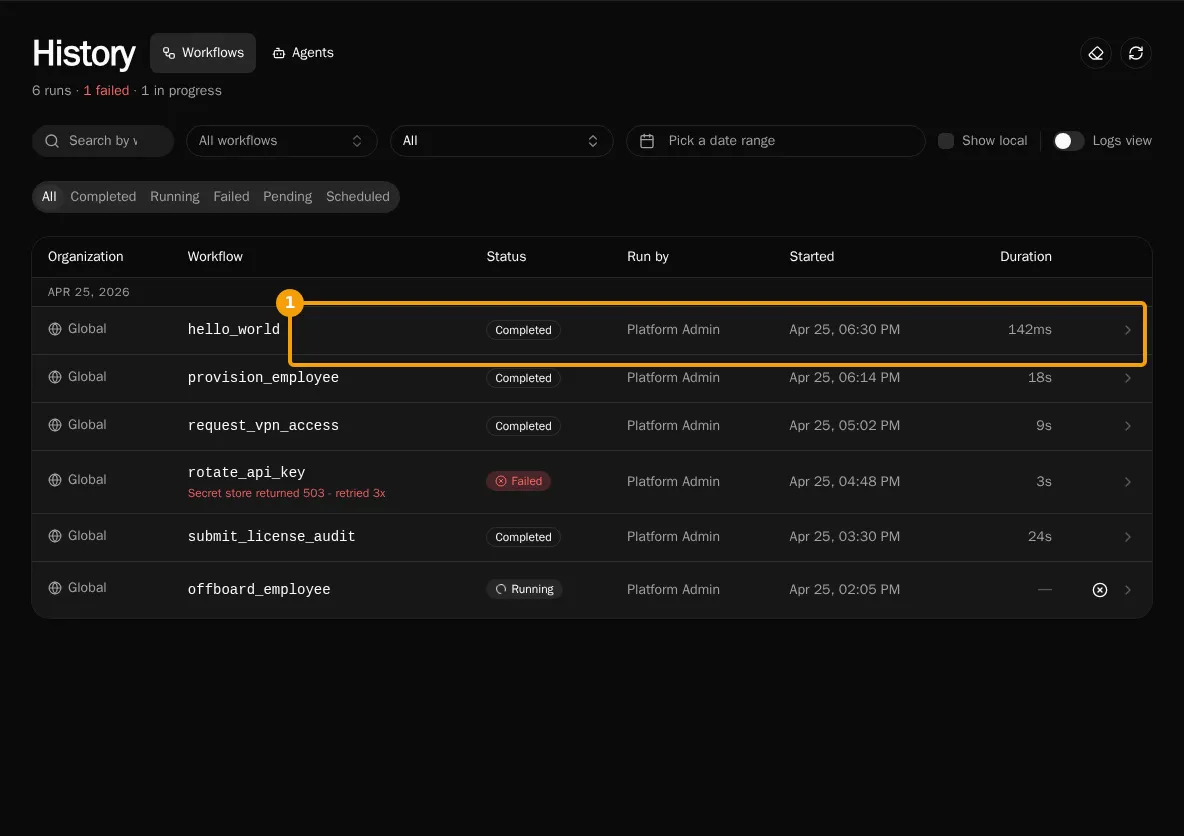Click the search magnifier icon

point(51,141)
